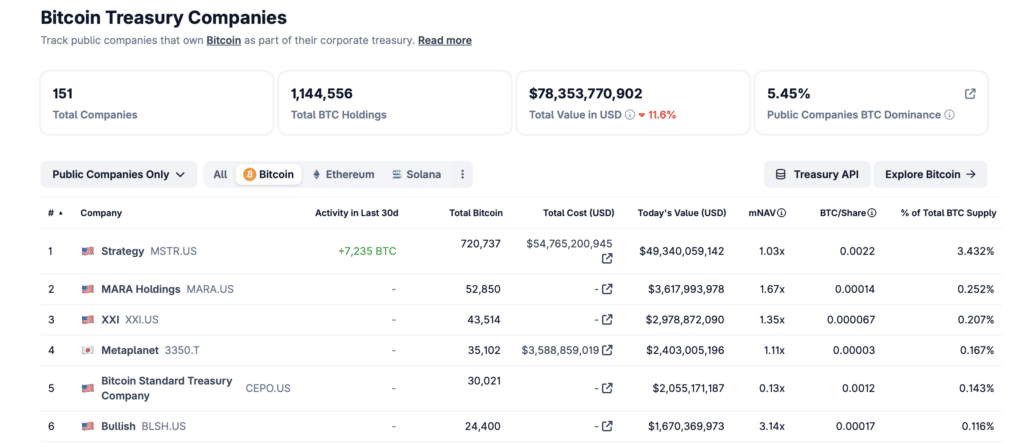The image size is (1024, 443).
Task: Click the +7,235 BTC activity value
Action: [367, 251]
